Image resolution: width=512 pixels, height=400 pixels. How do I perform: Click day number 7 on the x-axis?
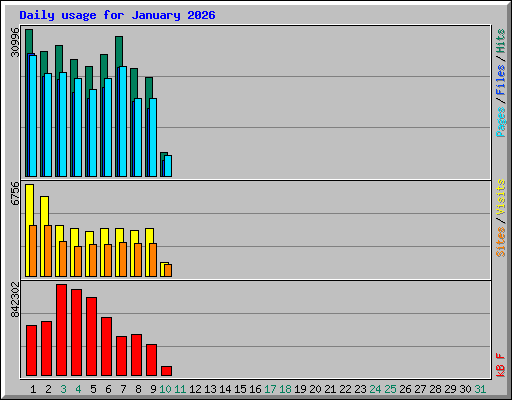pyautogui.click(x=123, y=389)
